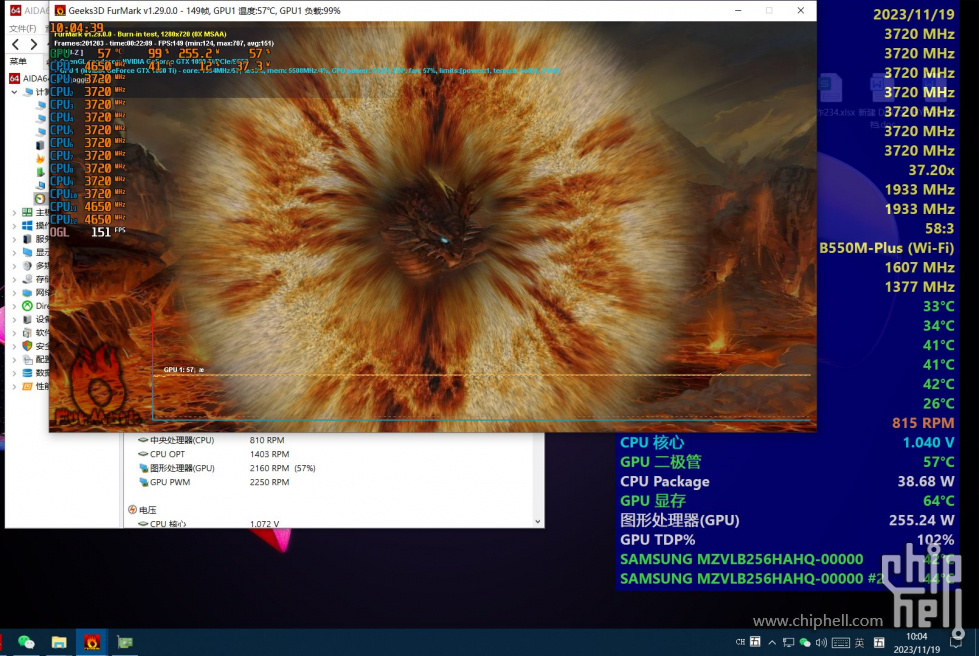Select the green motherboard icon in tree
Viewport: 979px width, 656px height.
(27, 212)
